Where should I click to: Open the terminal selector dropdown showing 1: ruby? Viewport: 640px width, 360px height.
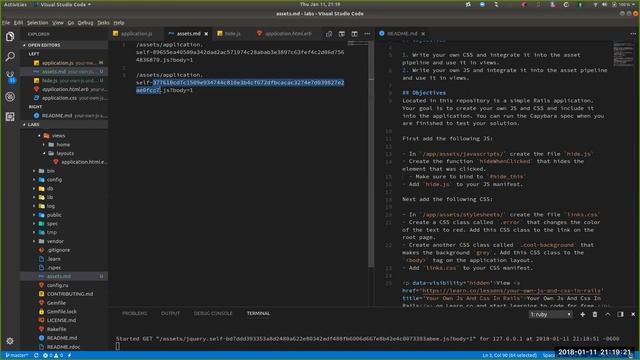(x=550, y=314)
